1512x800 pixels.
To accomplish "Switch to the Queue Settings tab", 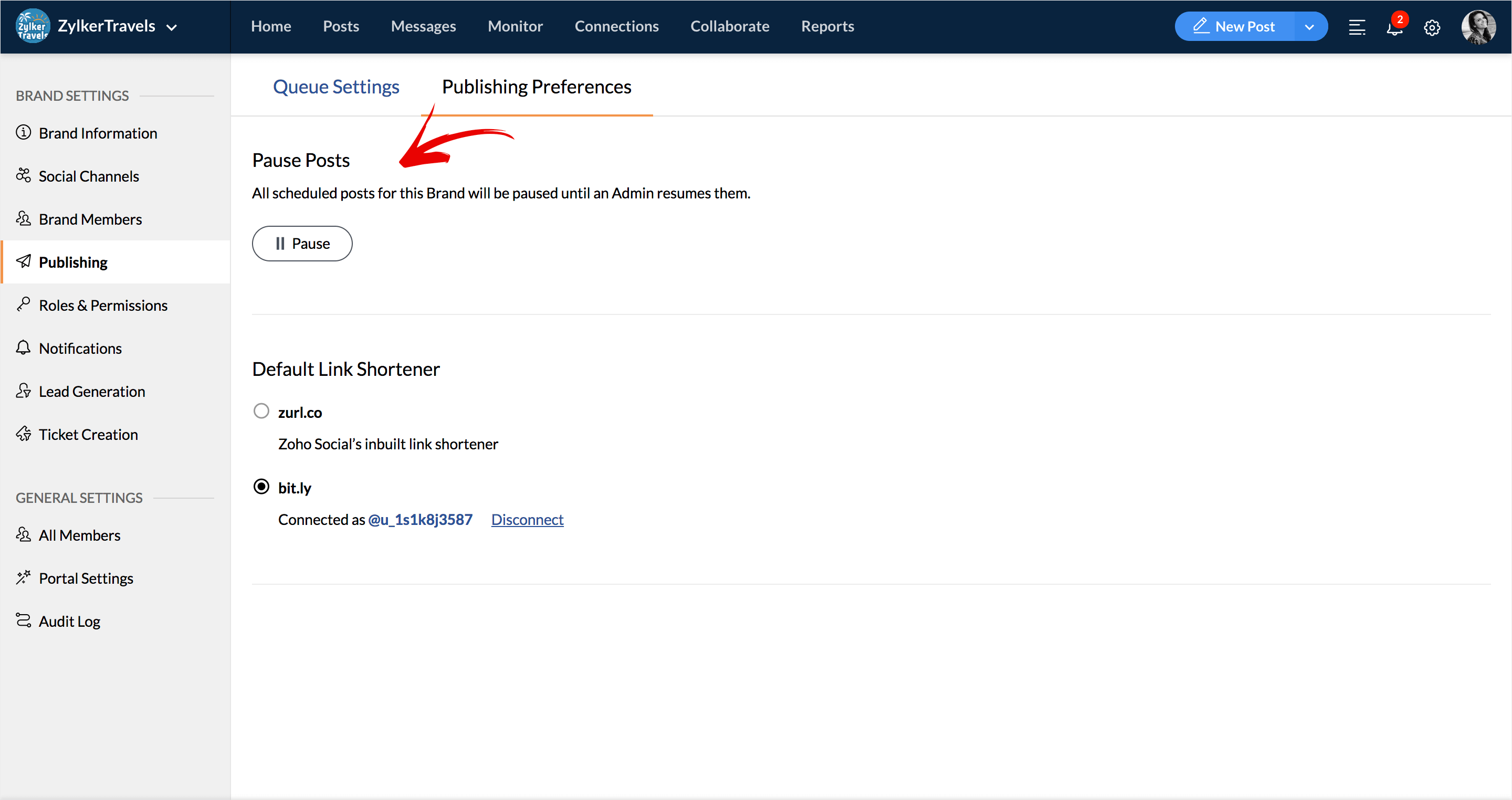I will coord(336,87).
